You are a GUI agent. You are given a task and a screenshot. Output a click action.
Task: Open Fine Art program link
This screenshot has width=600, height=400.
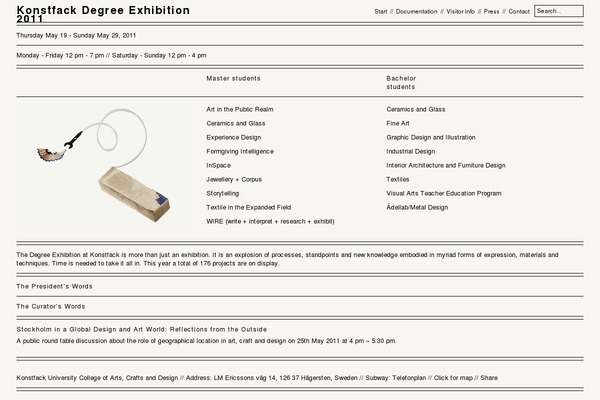pos(398,124)
